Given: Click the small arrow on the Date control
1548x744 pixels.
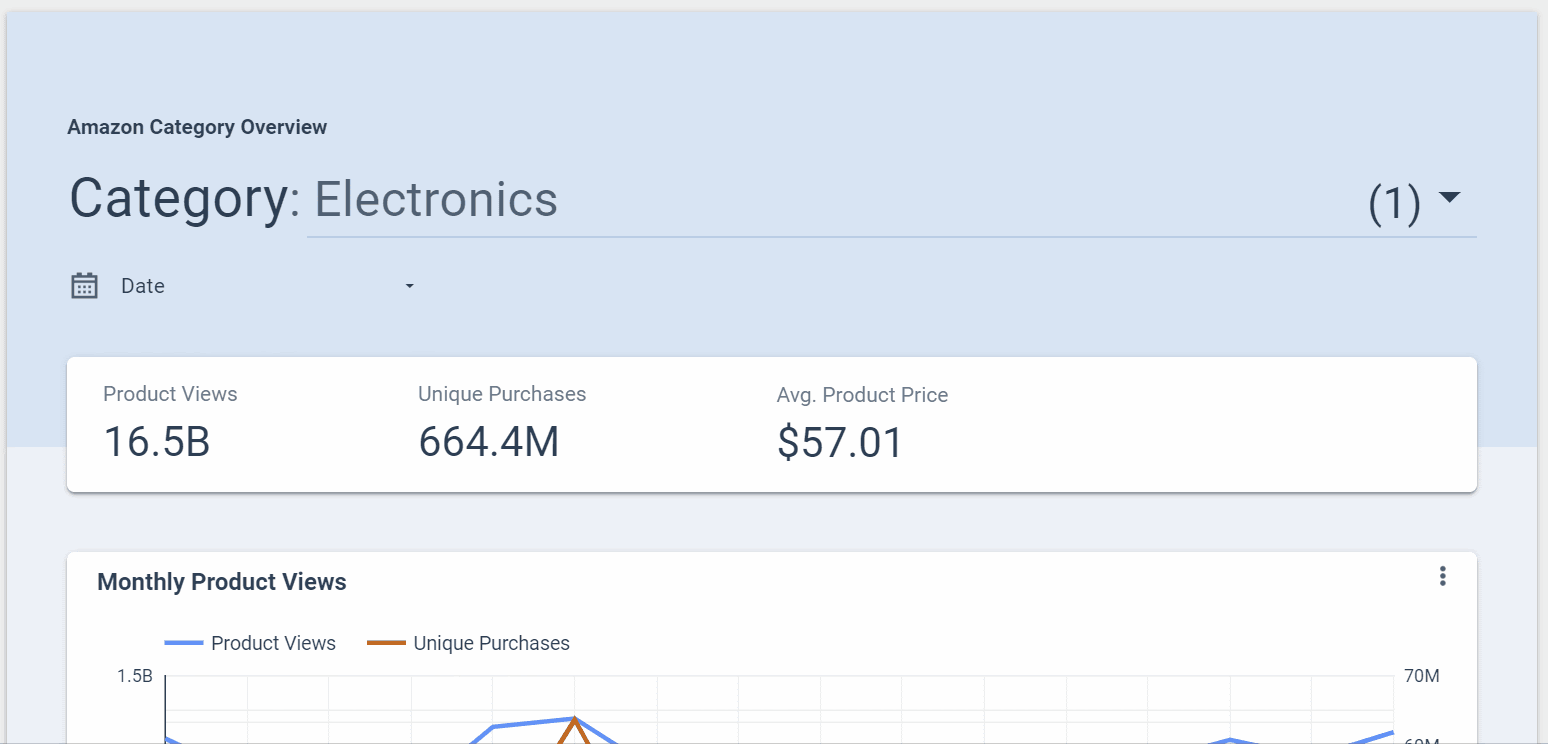Looking at the screenshot, I should pos(409,286).
